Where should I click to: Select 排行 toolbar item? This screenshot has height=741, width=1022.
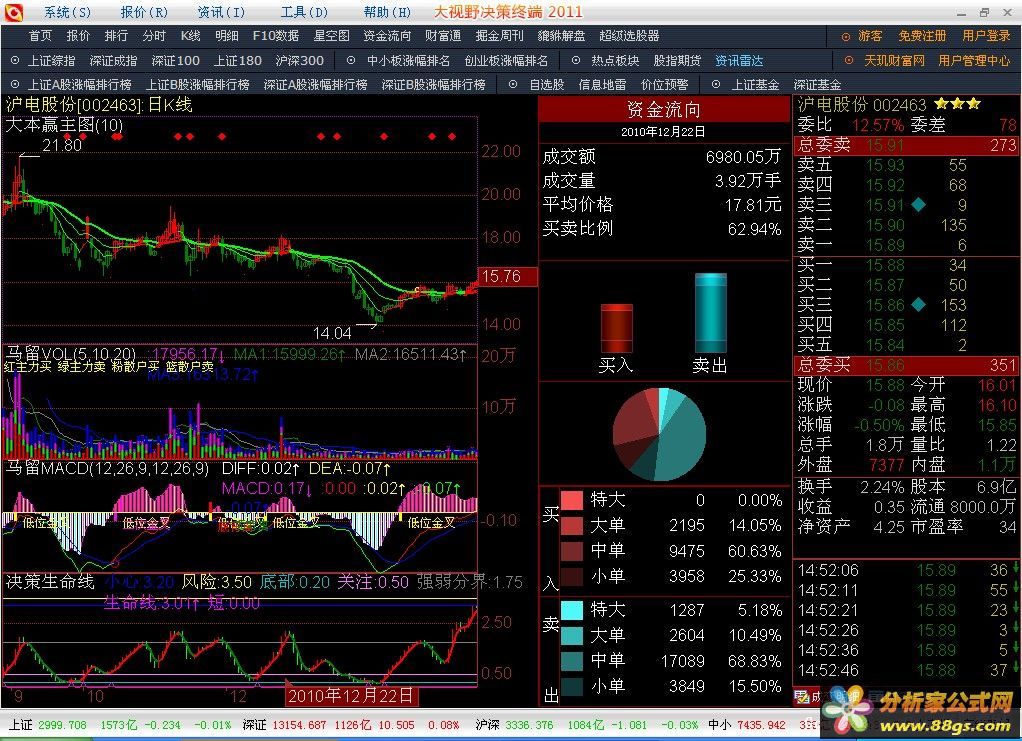pyautogui.click(x=116, y=36)
